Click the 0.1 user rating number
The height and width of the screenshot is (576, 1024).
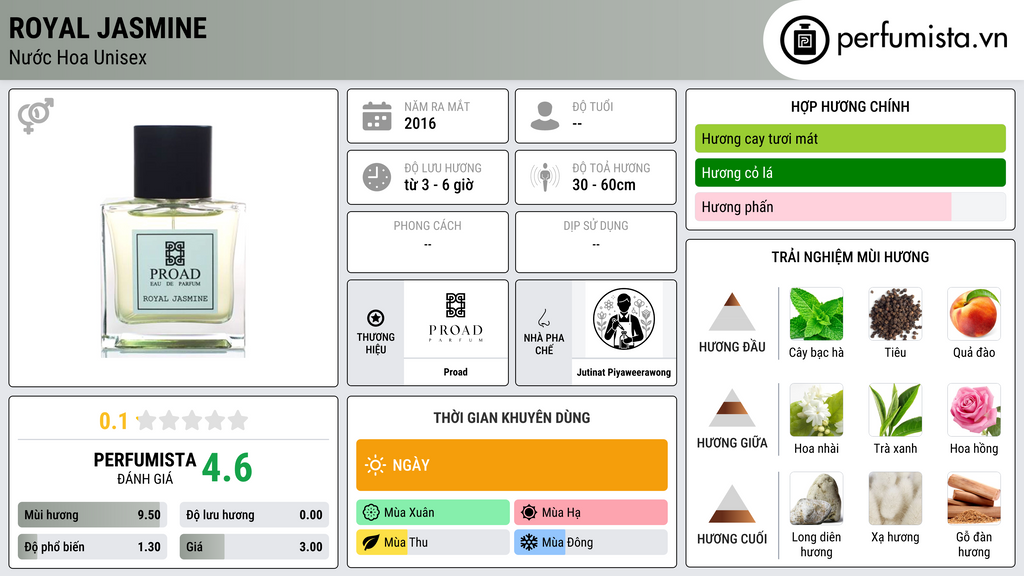(114, 421)
